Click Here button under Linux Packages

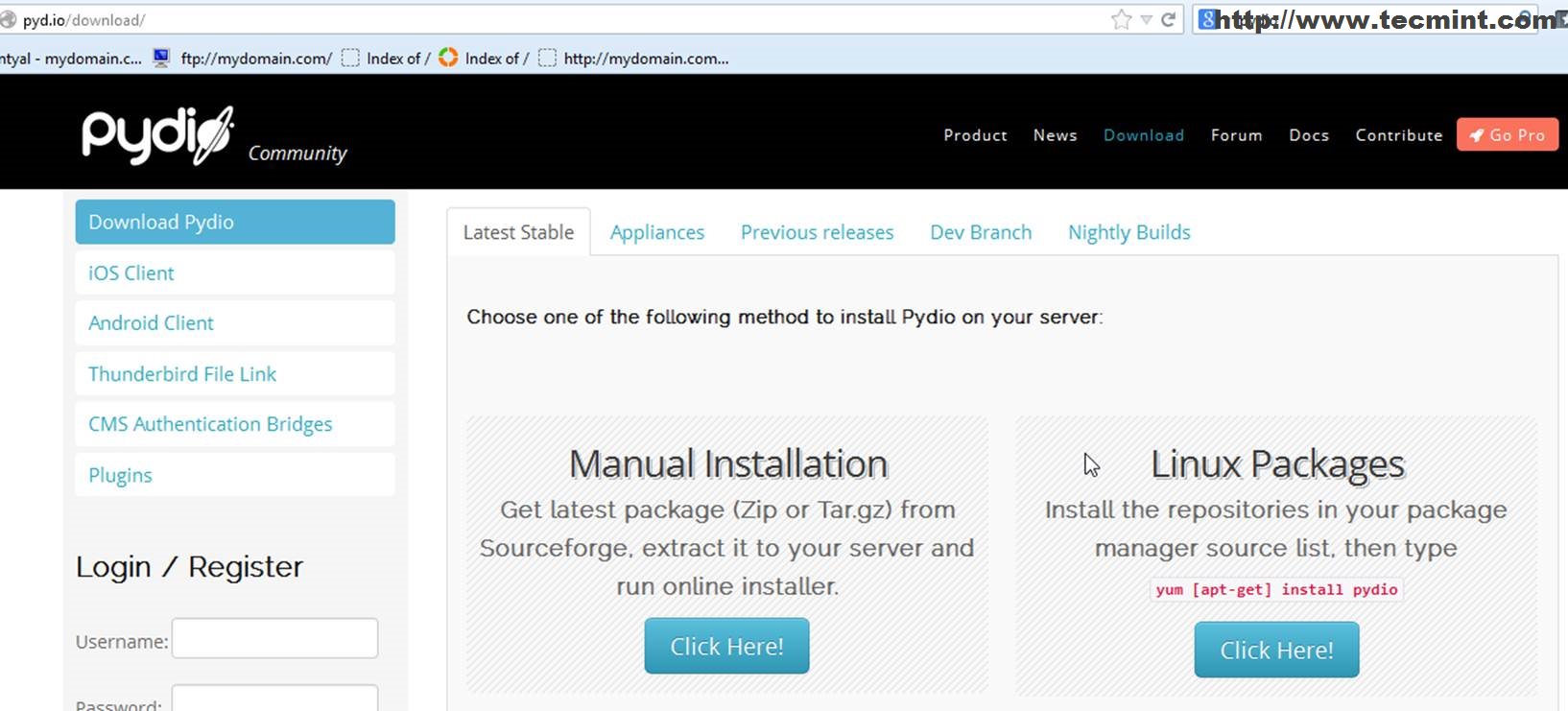[1276, 651]
